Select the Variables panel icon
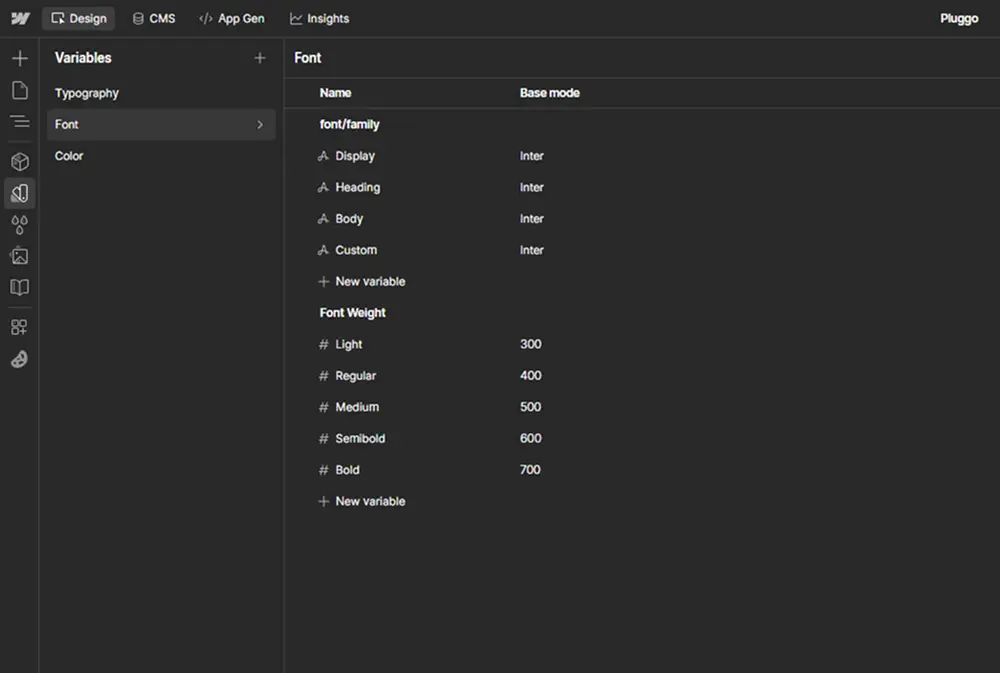The width and height of the screenshot is (1000, 673). point(19,193)
